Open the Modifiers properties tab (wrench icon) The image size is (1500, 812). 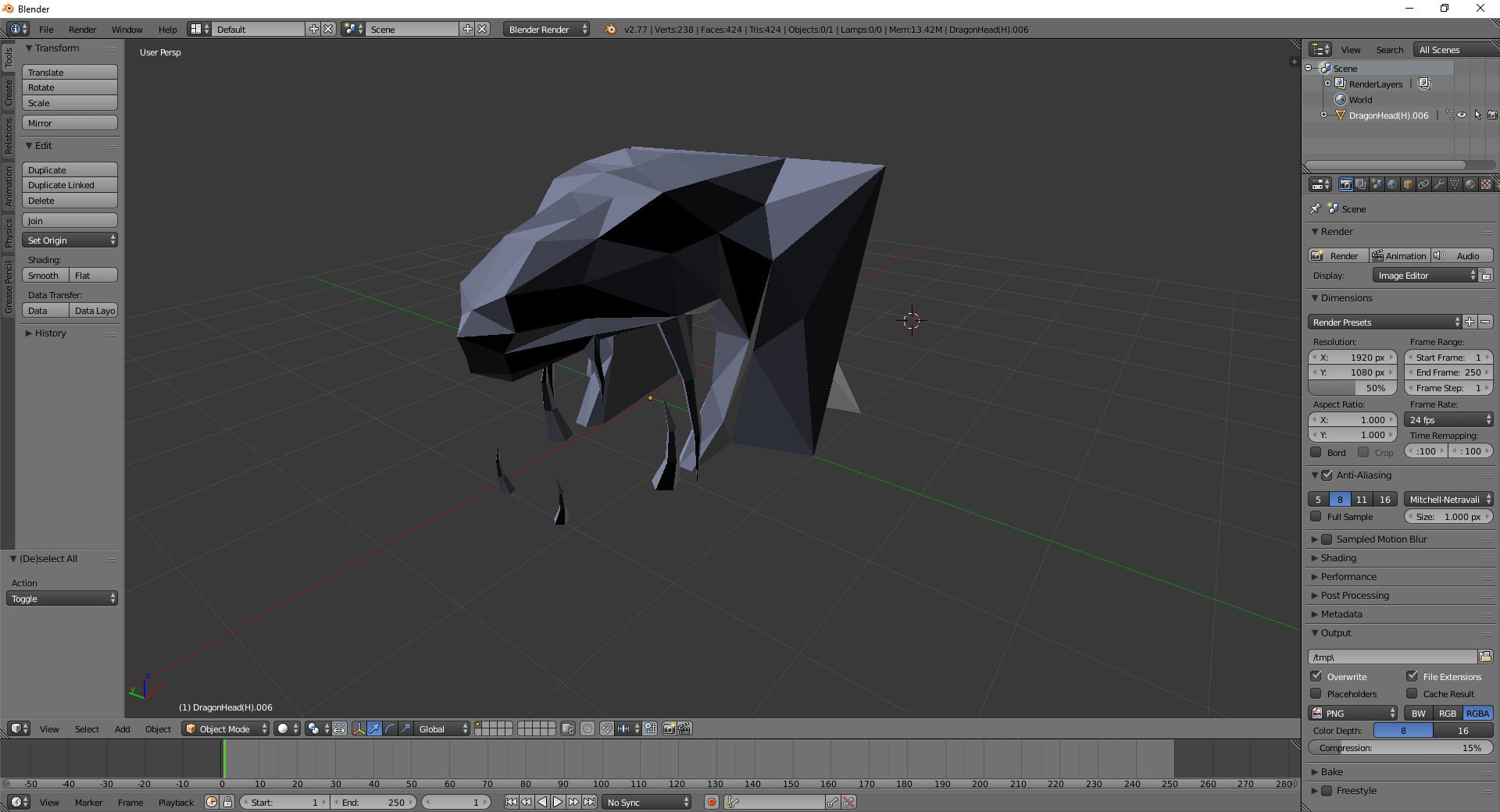[x=1439, y=184]
